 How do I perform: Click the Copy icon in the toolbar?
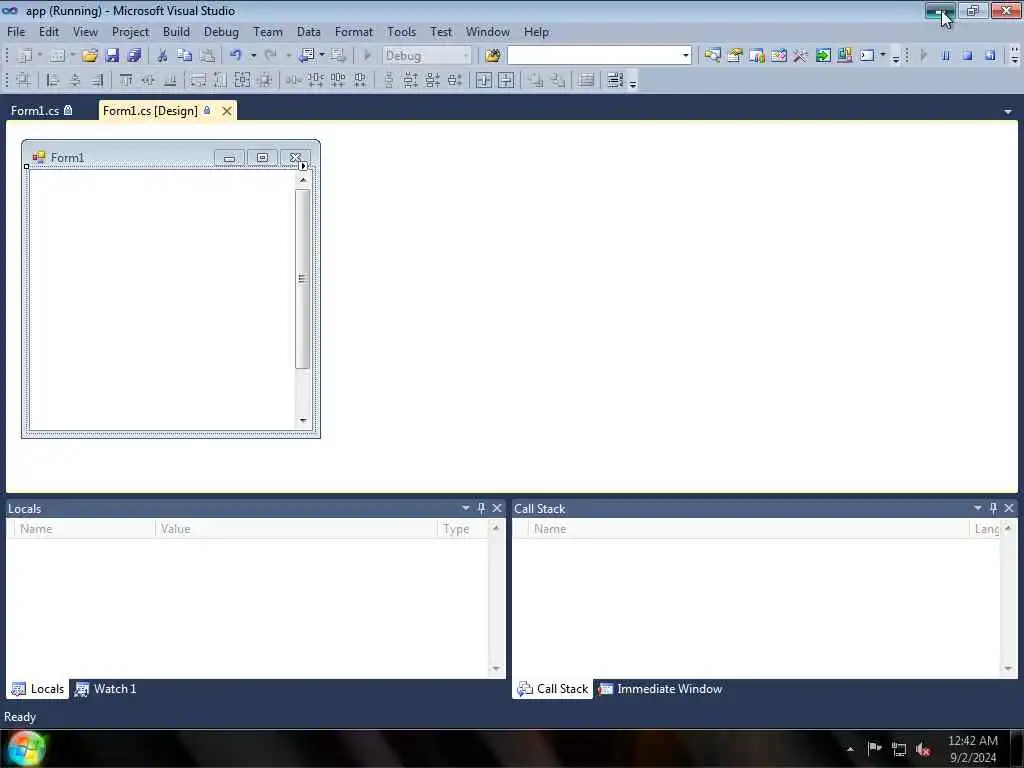[x=185, y=56]
